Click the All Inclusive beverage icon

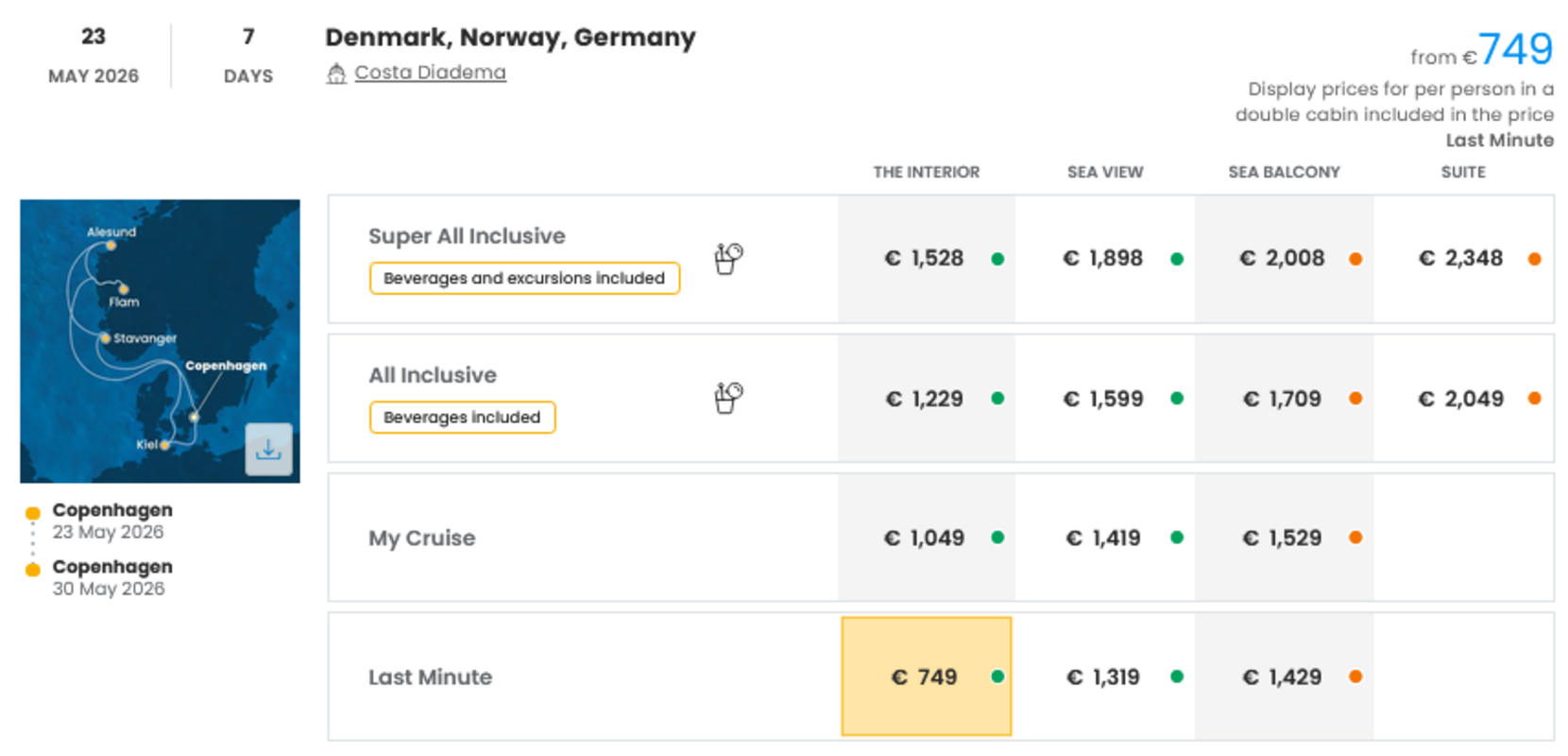tap(727, 398)
